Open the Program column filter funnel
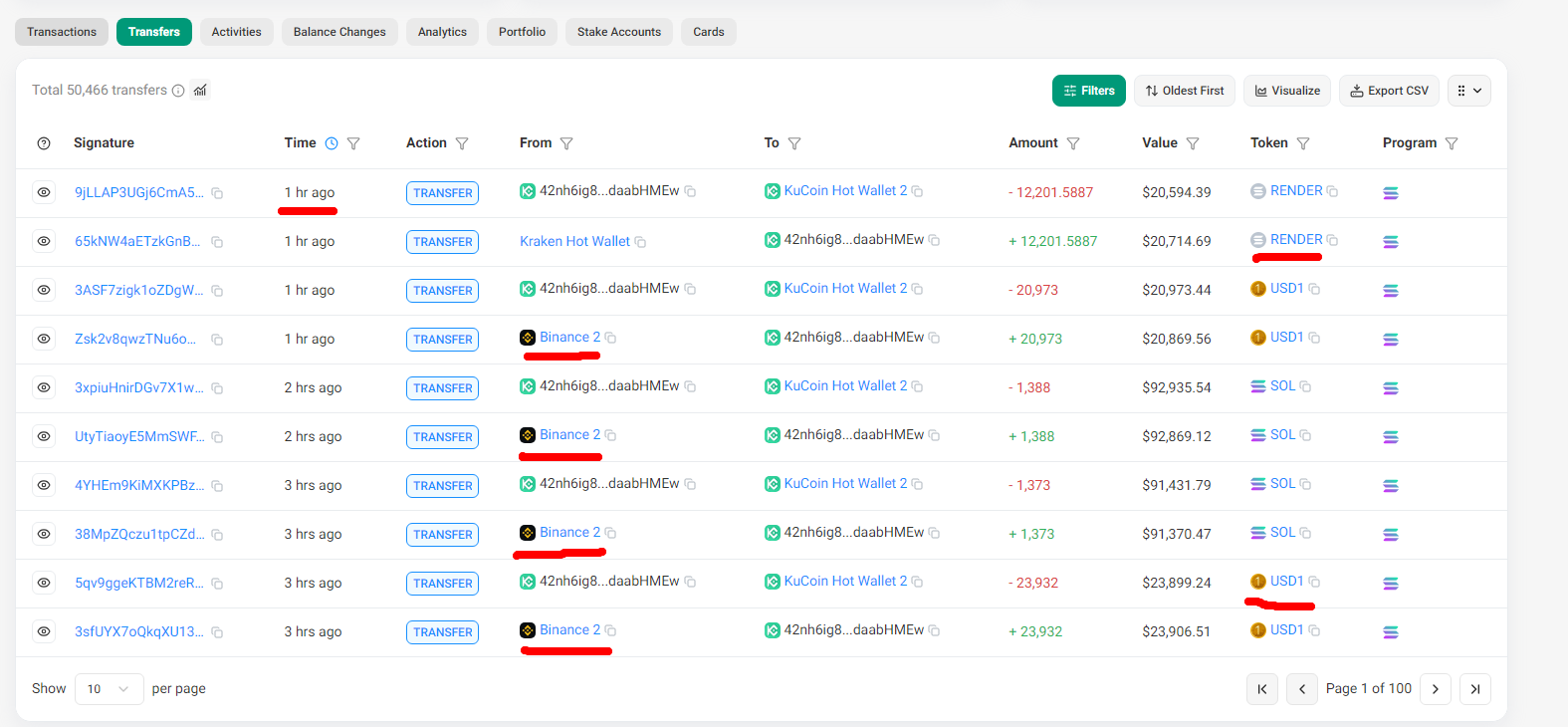The width and height of the screenshot is (1568, 727). pos(1452,143)
